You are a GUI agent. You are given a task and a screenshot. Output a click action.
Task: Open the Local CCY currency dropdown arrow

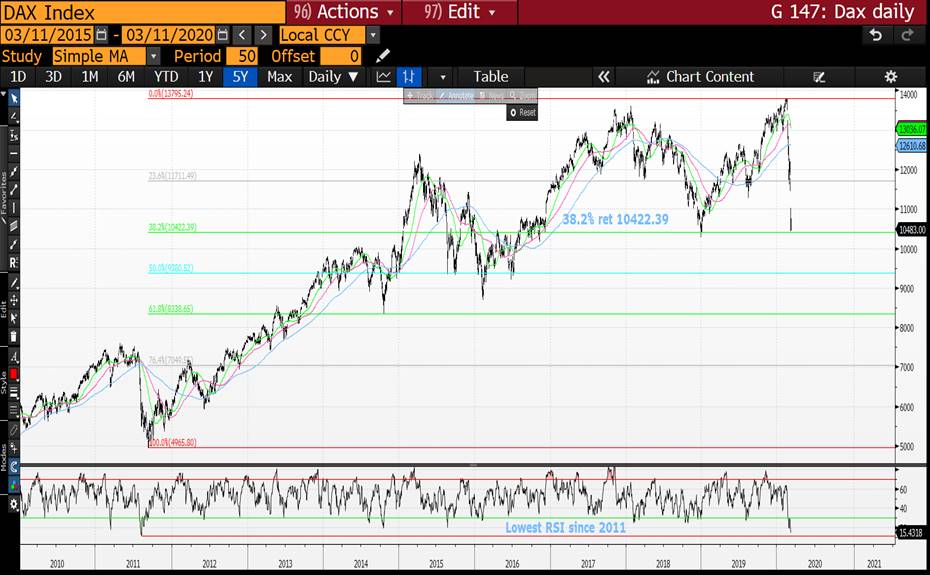372,35
